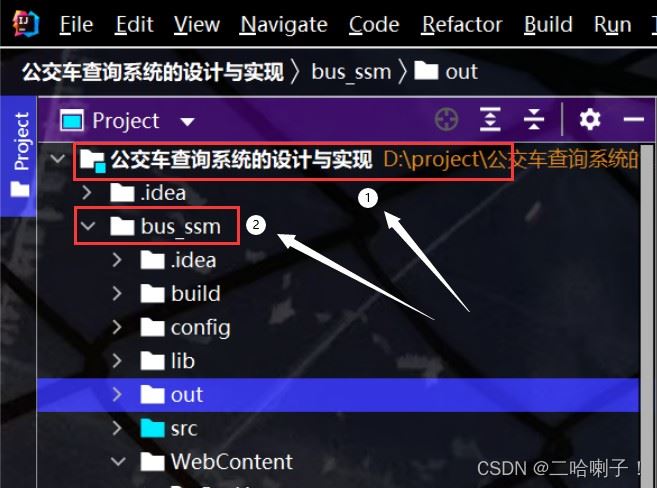Click the cyan src folder icon

152,428
